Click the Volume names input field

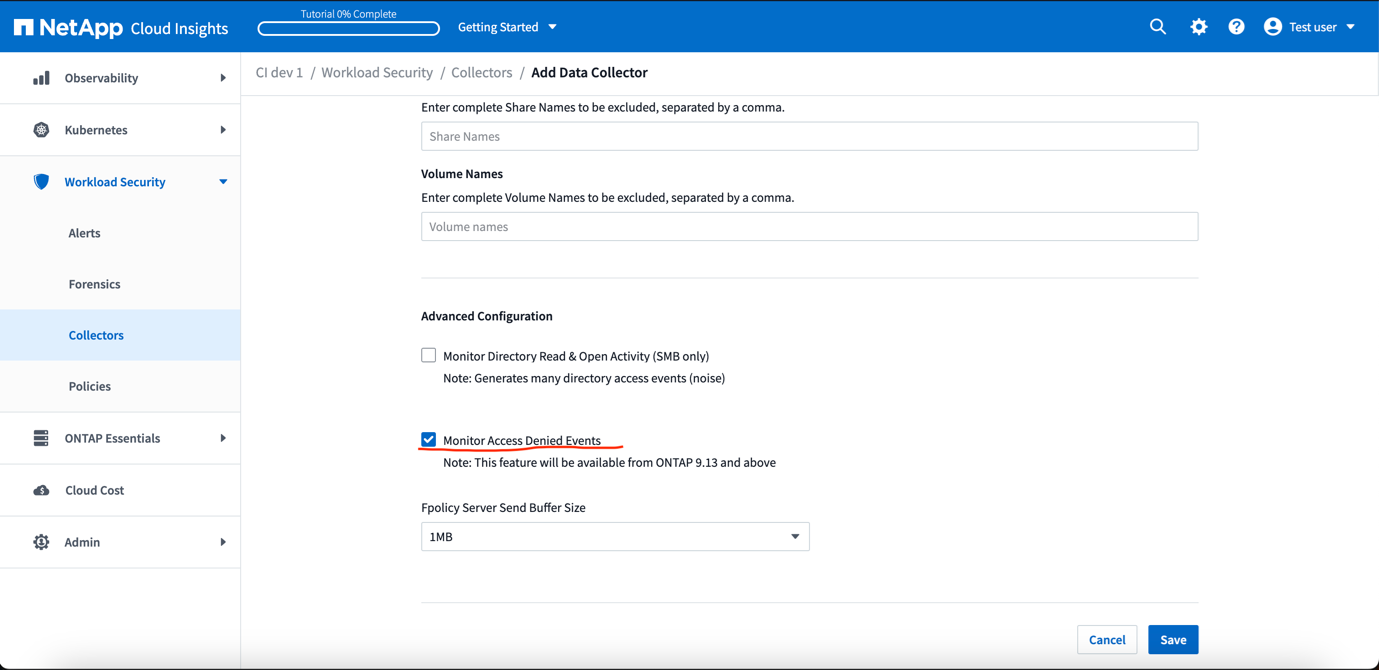[x=809, y=227]
